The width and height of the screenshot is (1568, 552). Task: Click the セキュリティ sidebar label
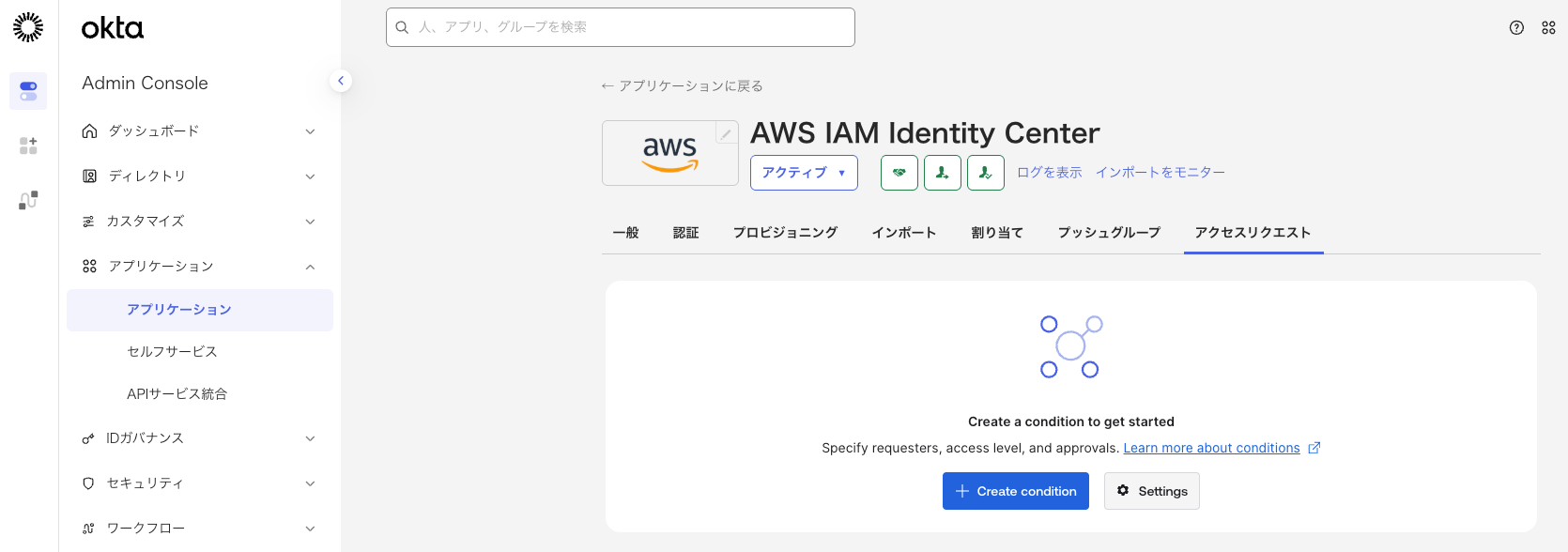coord(145,483)
